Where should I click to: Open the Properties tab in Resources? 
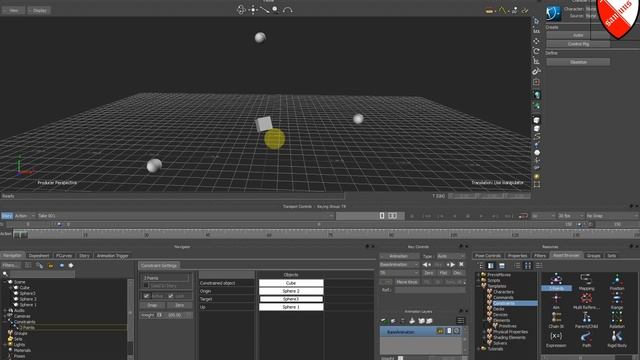[x=517, y=256]
